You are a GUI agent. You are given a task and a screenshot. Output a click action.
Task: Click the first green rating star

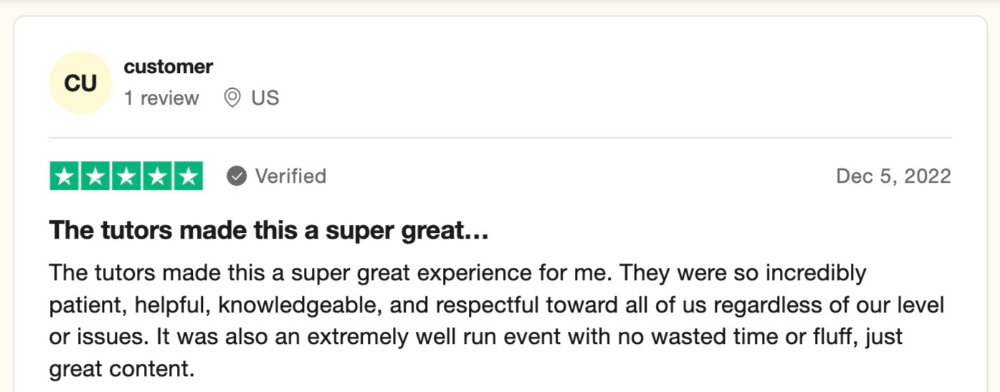click(x=64, y=176)
